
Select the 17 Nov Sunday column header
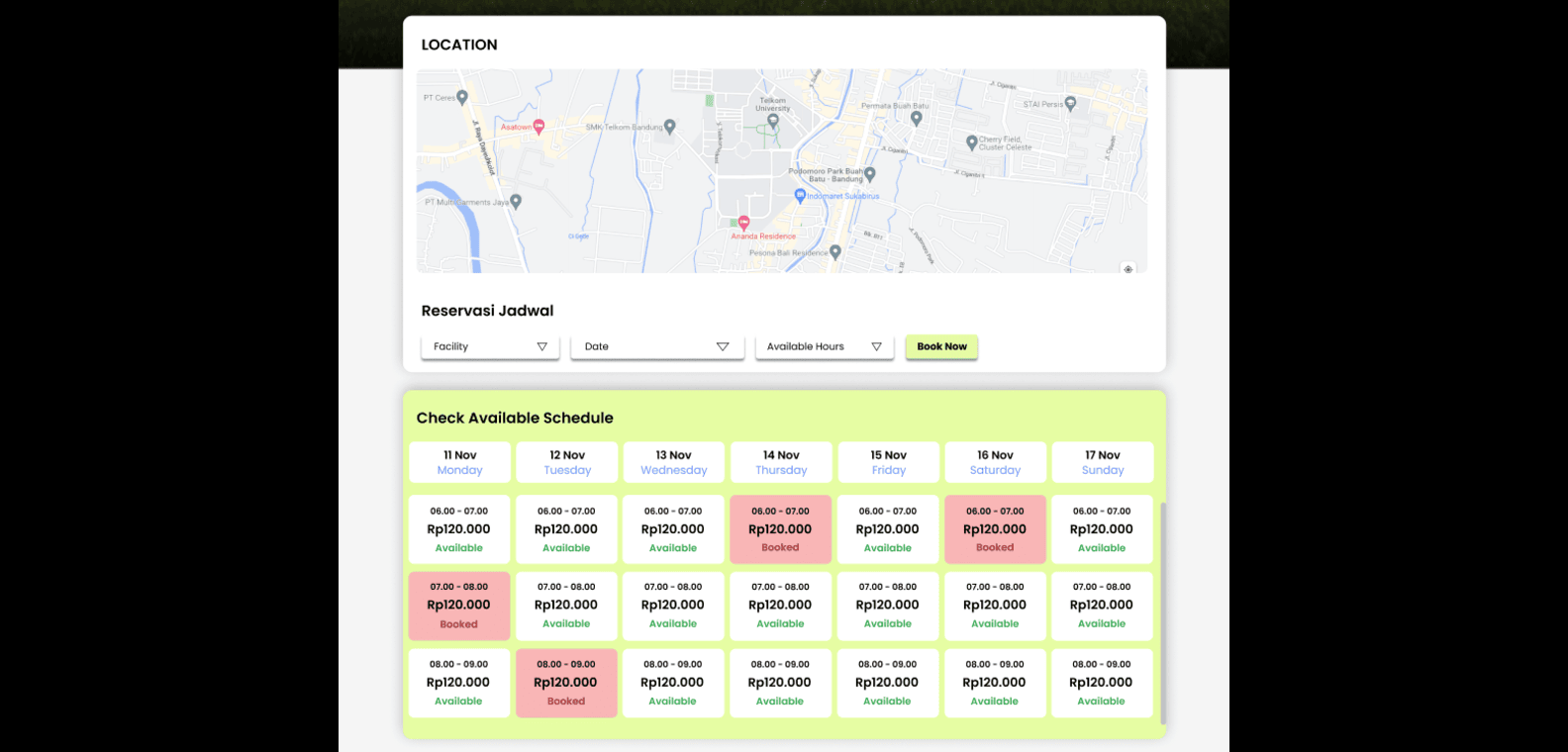1103,463
